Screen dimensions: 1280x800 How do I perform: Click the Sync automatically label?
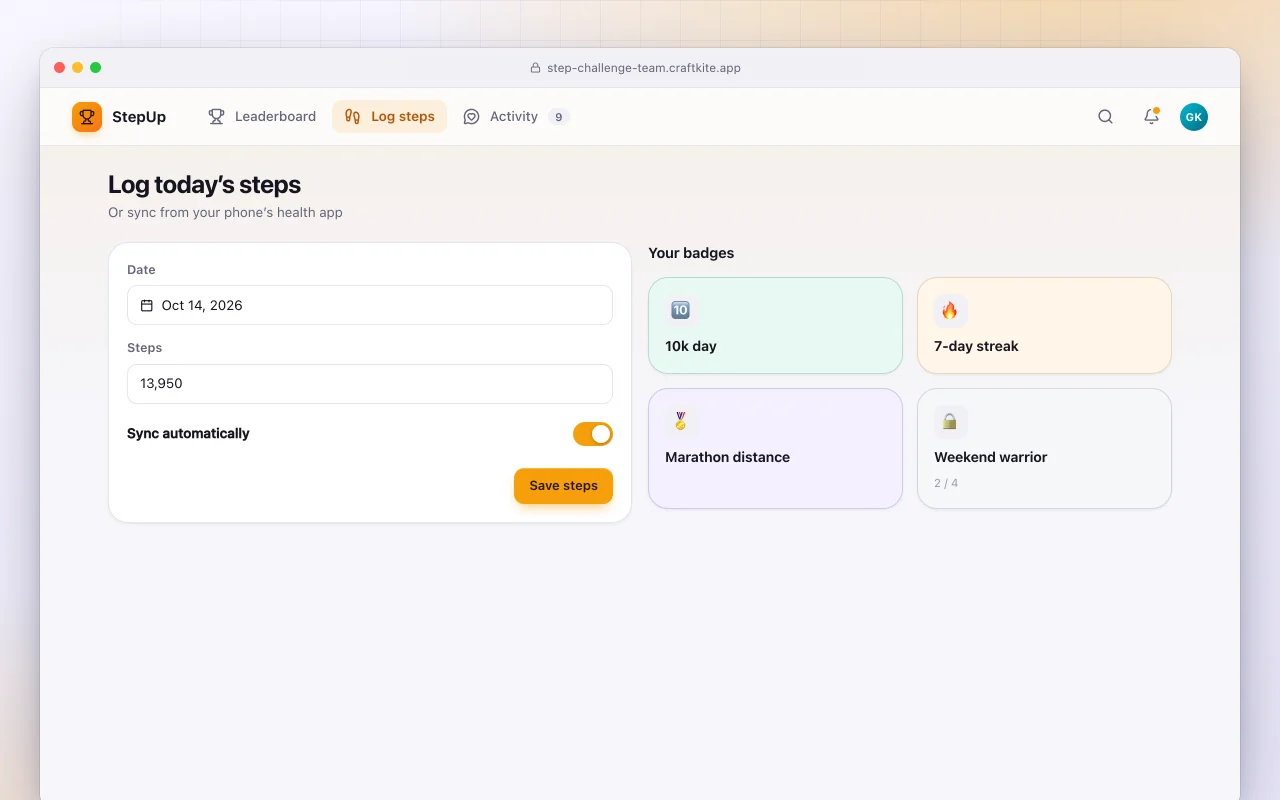click(x=188, y=434)
